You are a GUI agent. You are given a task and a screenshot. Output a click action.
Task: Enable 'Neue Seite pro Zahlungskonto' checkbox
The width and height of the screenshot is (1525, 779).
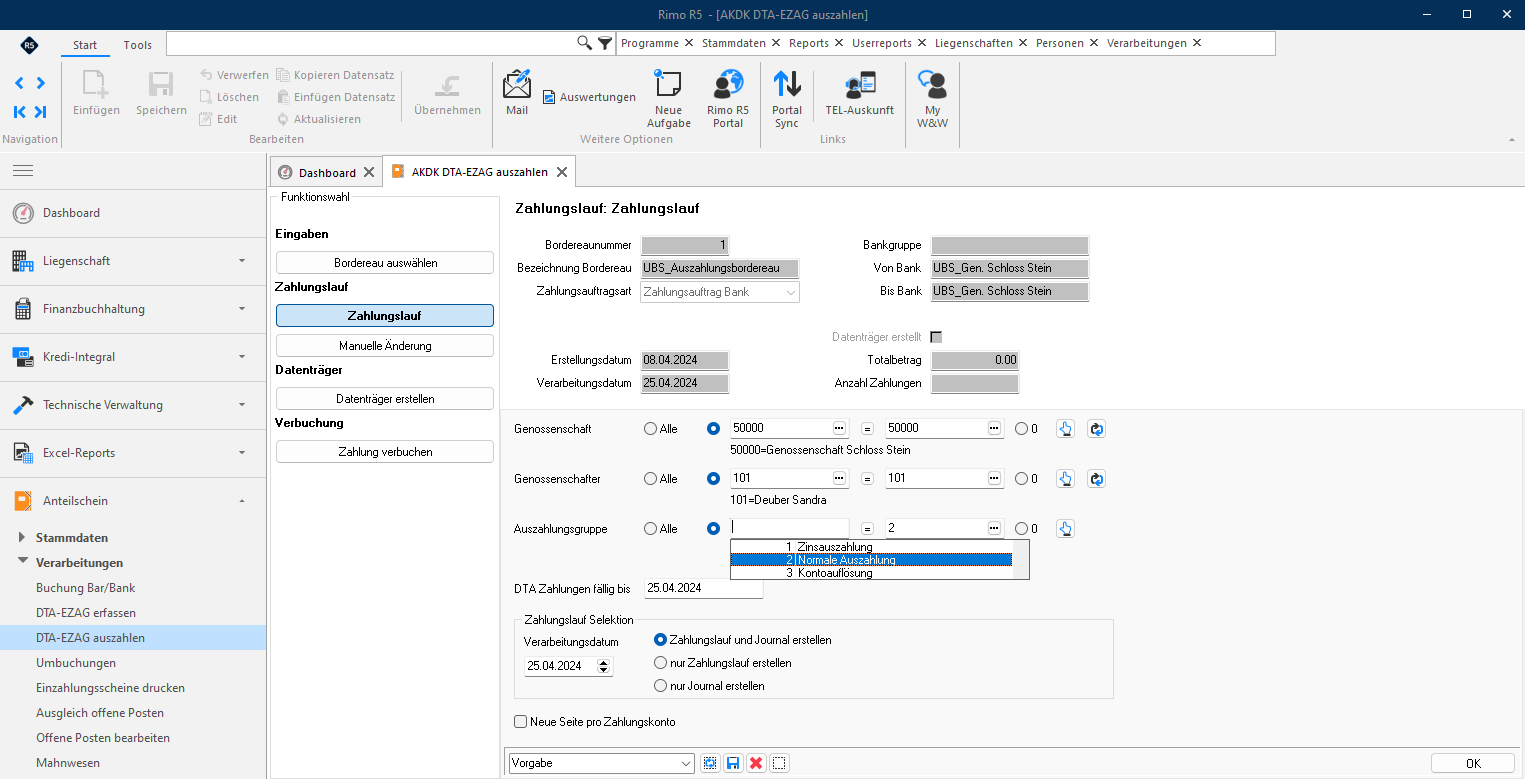pyautogui.click(x=520, y=721)
